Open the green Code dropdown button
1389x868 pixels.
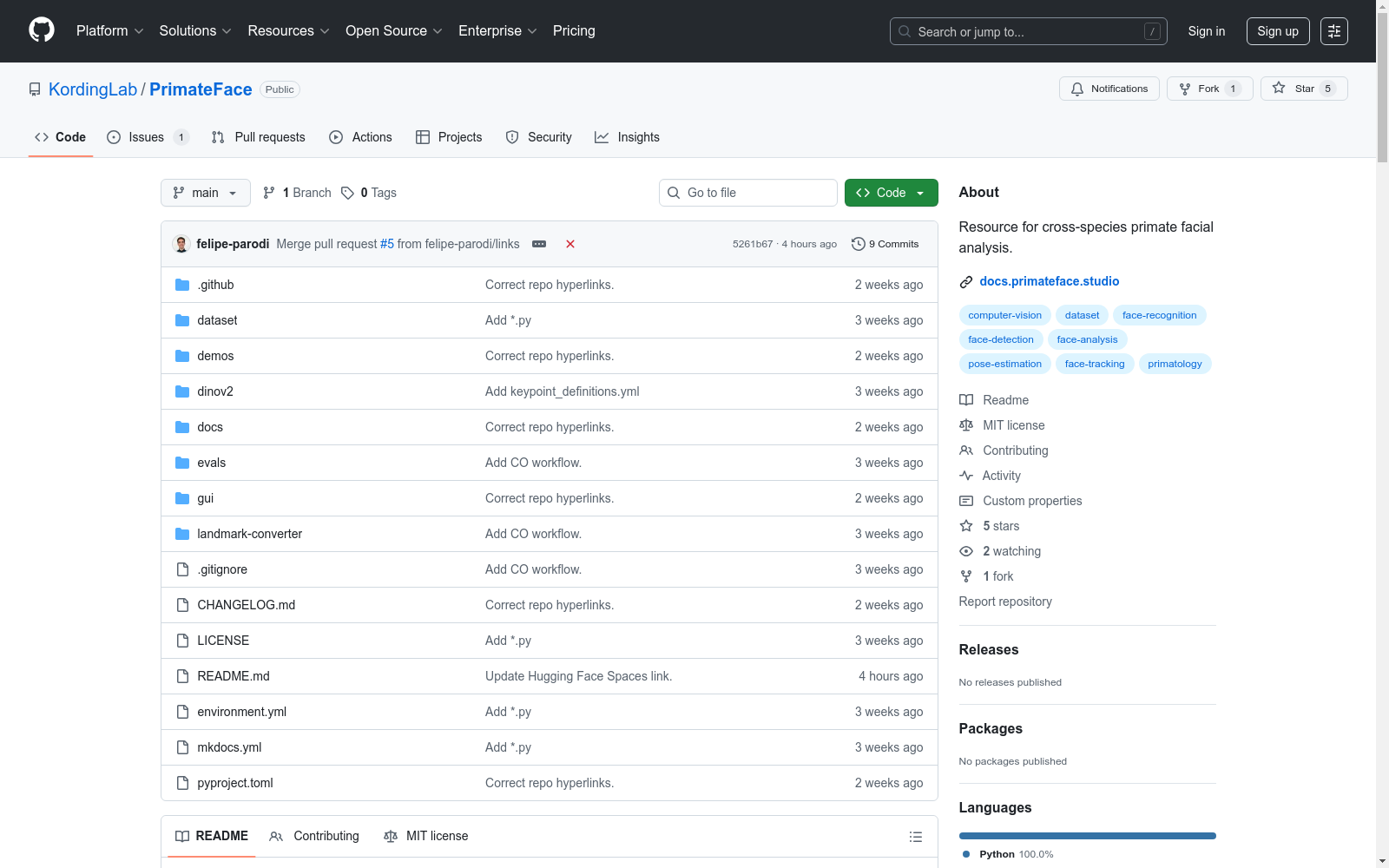tap(891, 193)
